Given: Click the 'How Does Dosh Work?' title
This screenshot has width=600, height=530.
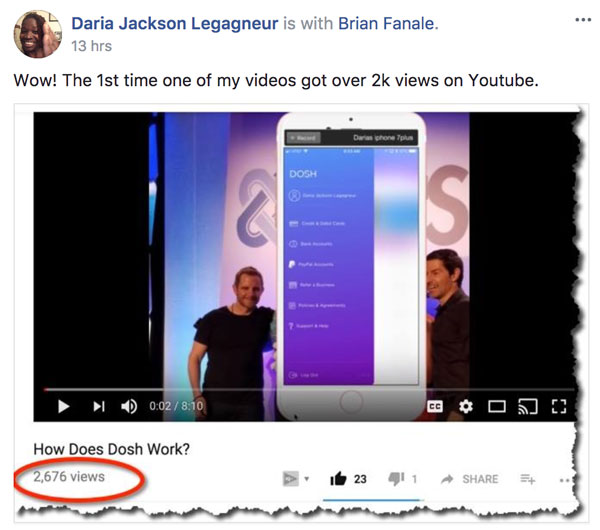Looking at the screenshot, I should [x=111, y=449].
